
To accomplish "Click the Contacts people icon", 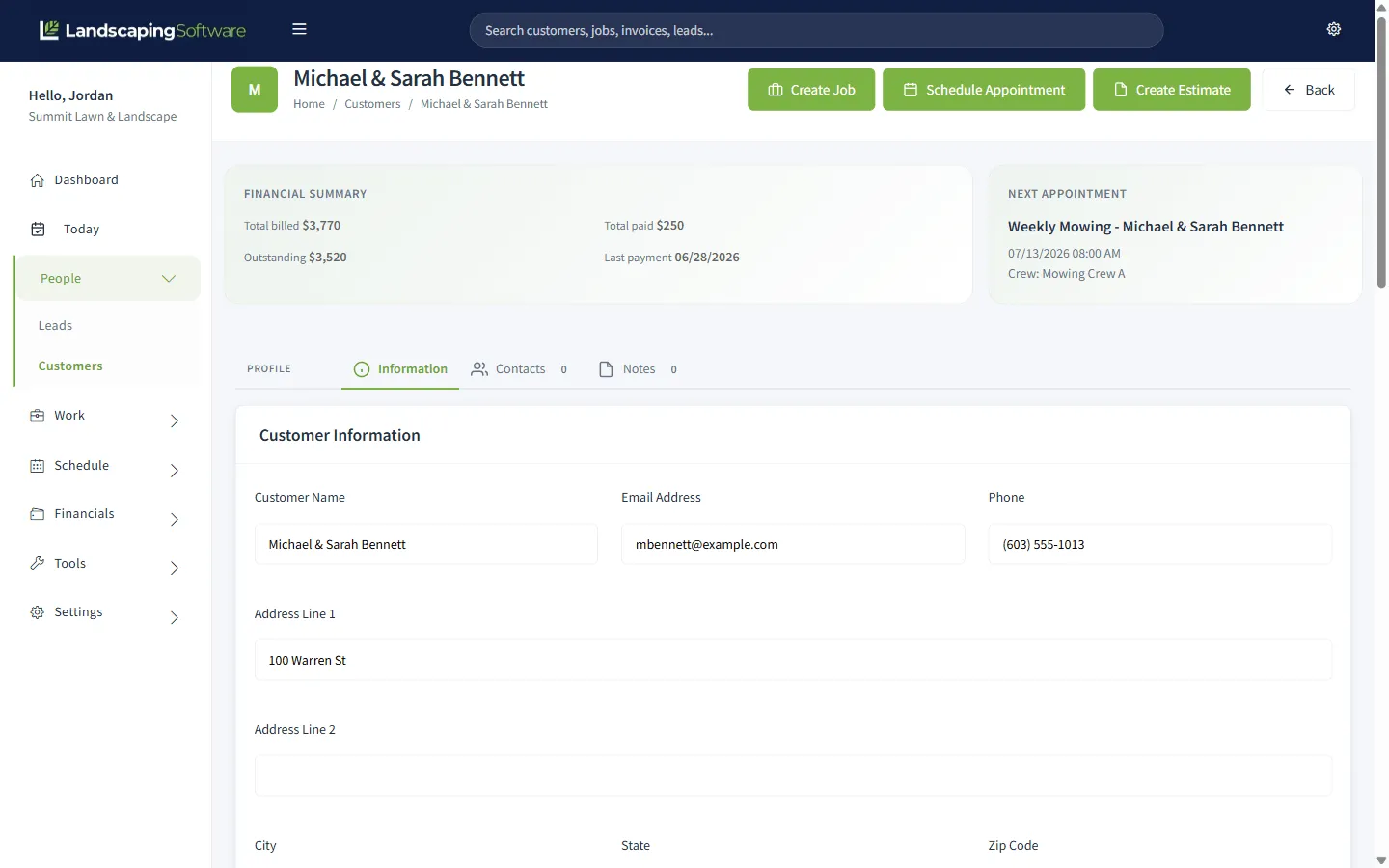I will coord(479,369).
